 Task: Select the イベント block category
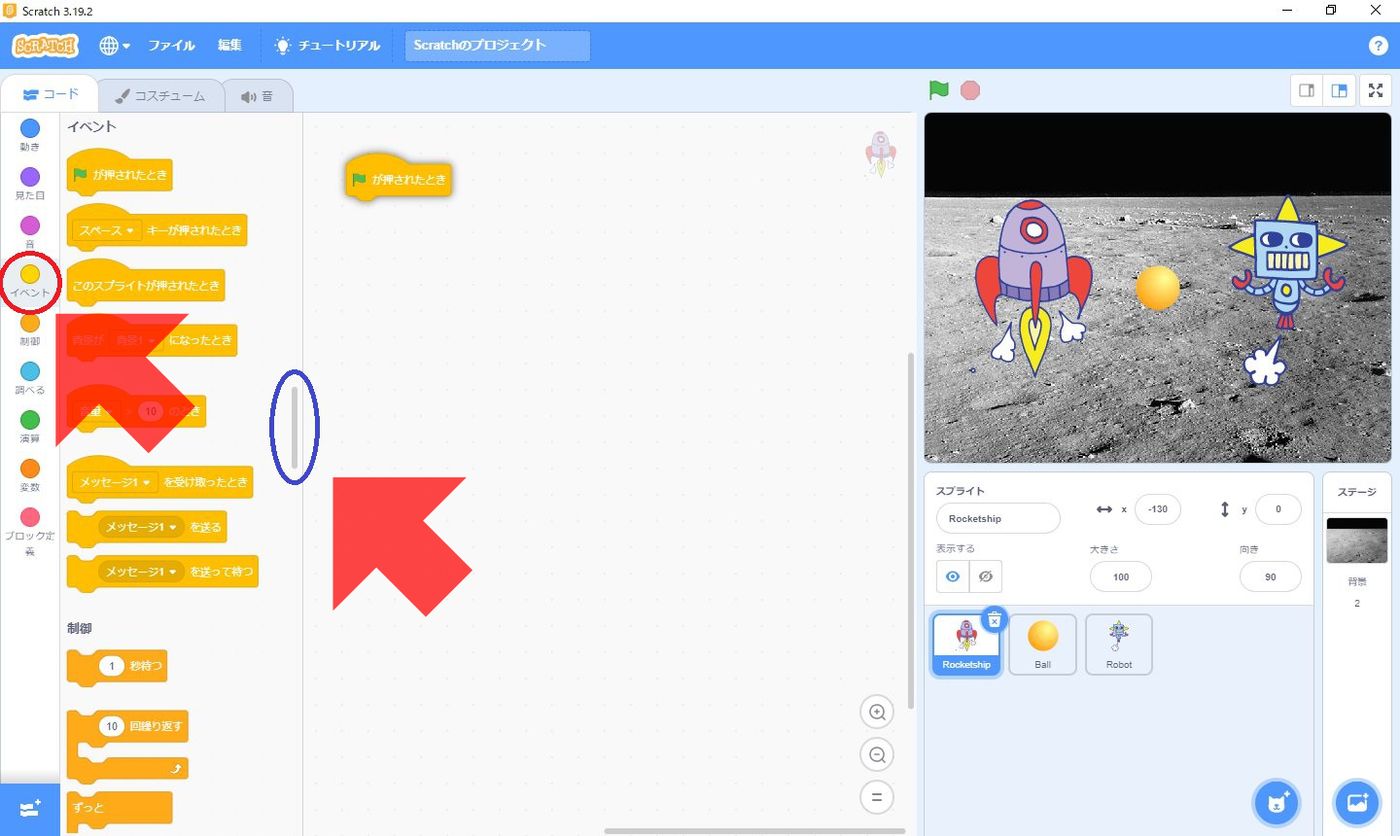(x=30, y=281)
